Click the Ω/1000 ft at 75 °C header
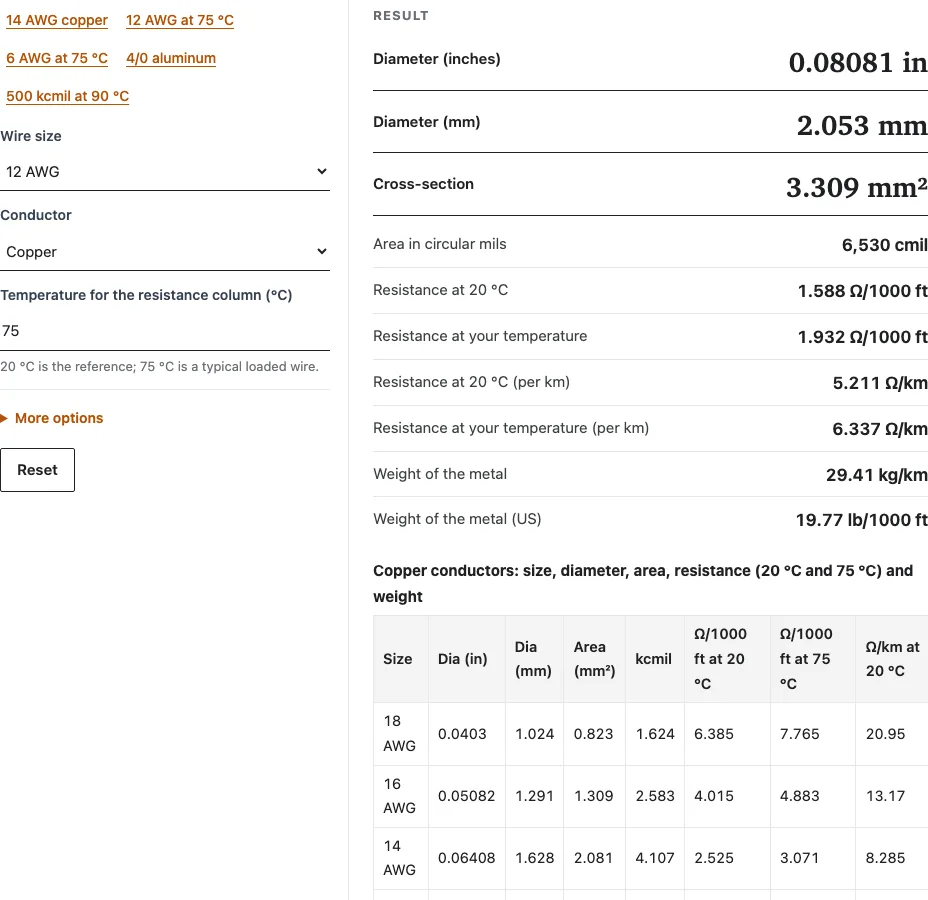 (813, 659)
